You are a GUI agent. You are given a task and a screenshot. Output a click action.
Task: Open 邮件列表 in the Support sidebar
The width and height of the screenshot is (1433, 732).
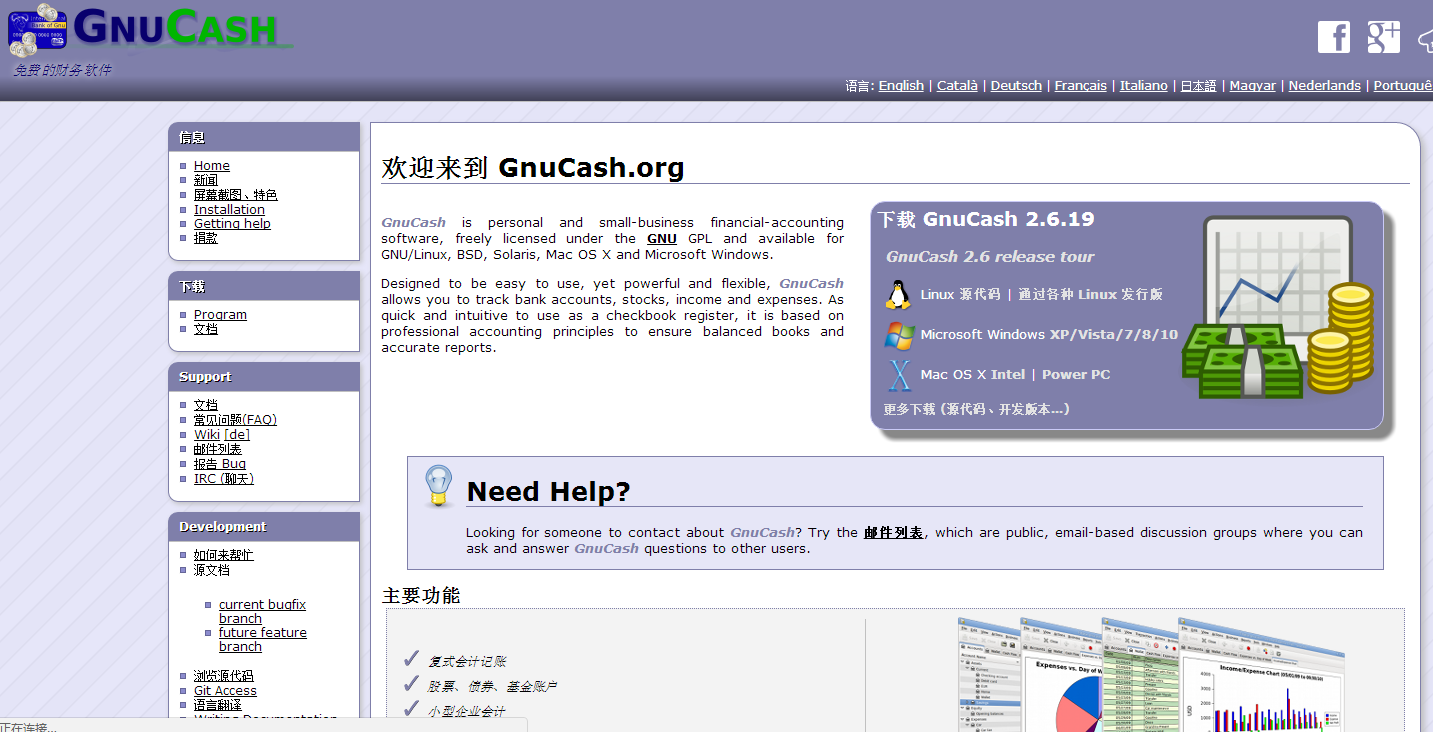click(x=218, y=450)
